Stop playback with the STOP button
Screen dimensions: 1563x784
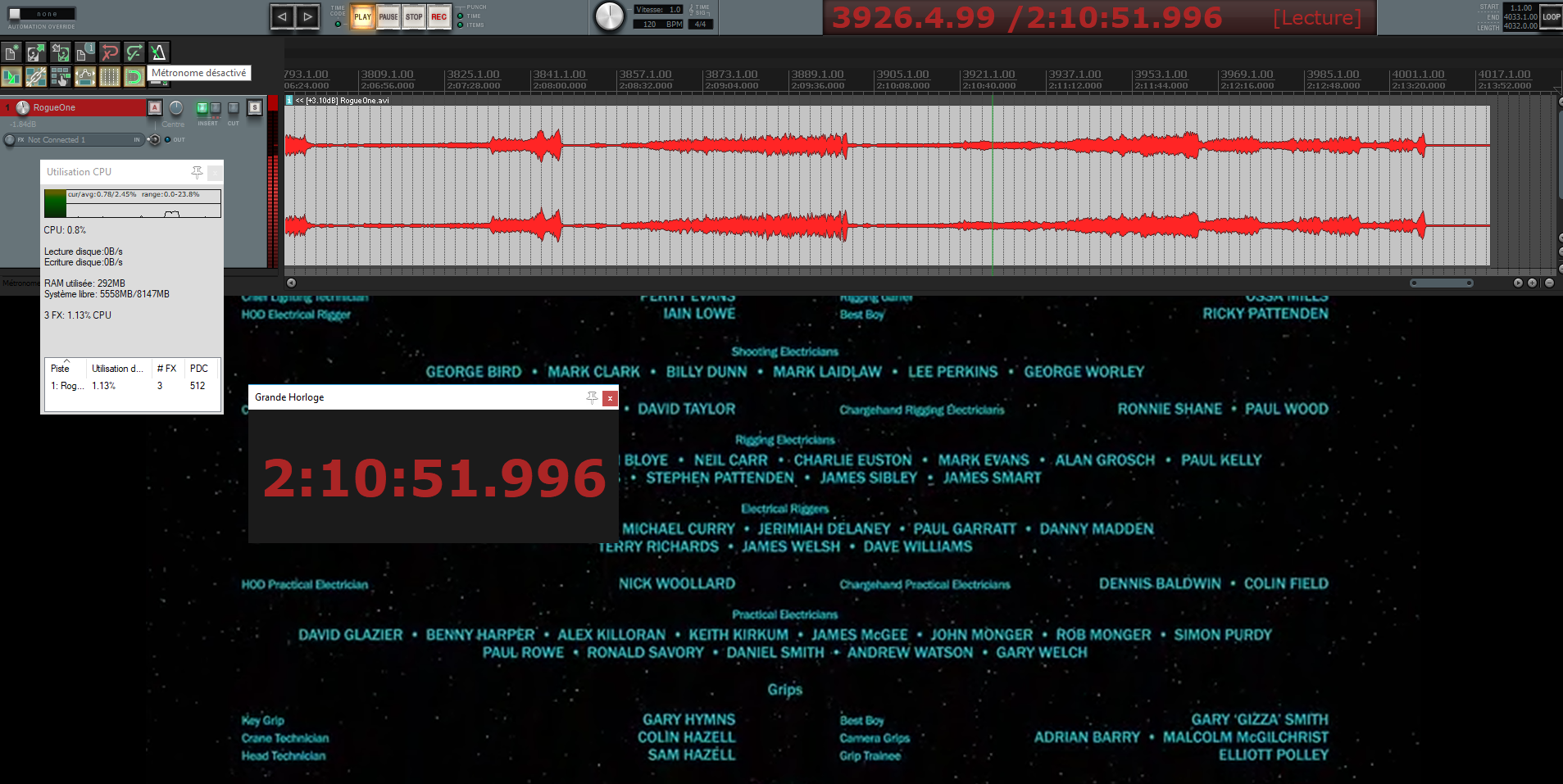click(x=414, y=17)
